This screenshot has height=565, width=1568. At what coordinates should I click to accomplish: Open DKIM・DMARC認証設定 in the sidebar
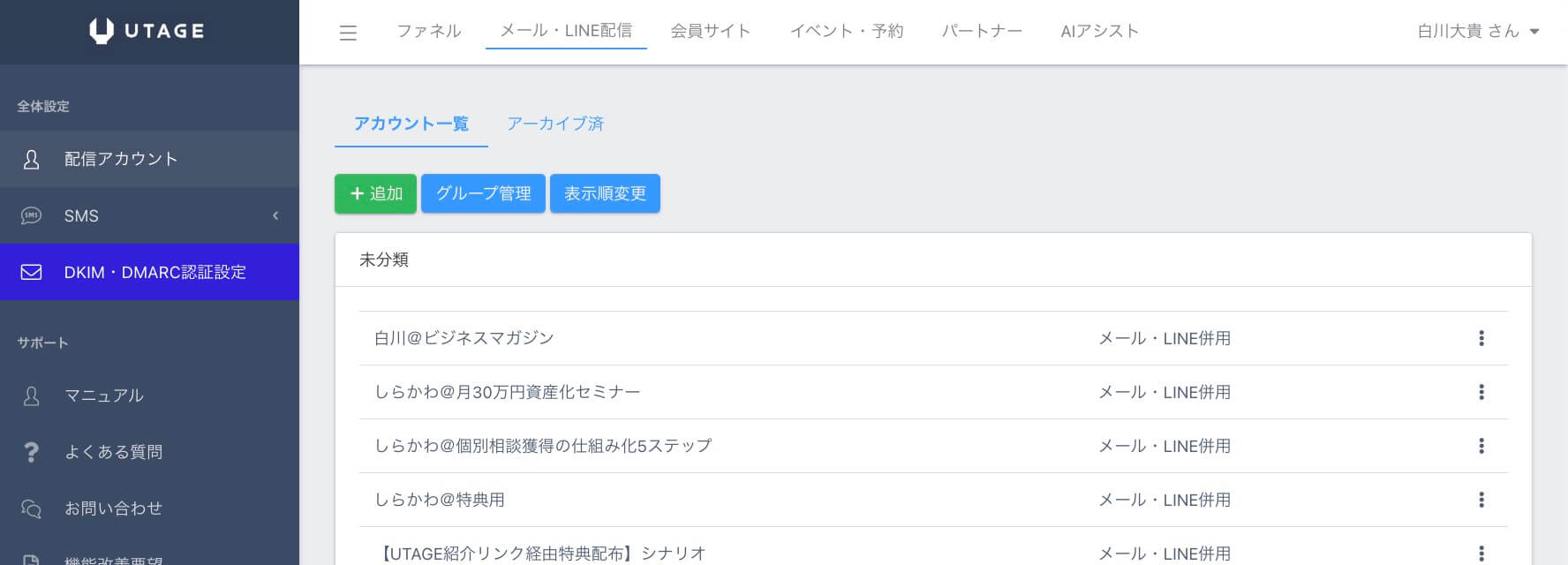149,272
